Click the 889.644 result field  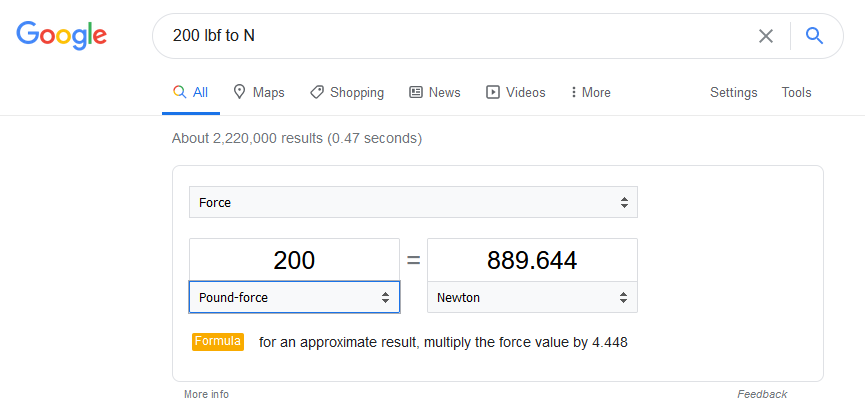(x=532, y=260)
